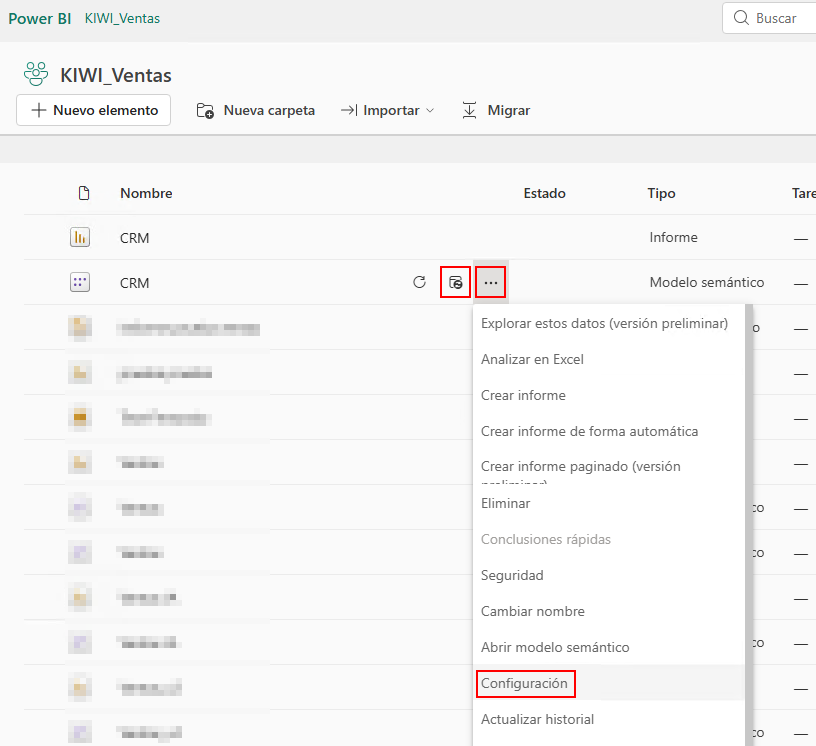Click the more options ellipsis for CRM
816x746 pixels.
(x=490, y=283)
